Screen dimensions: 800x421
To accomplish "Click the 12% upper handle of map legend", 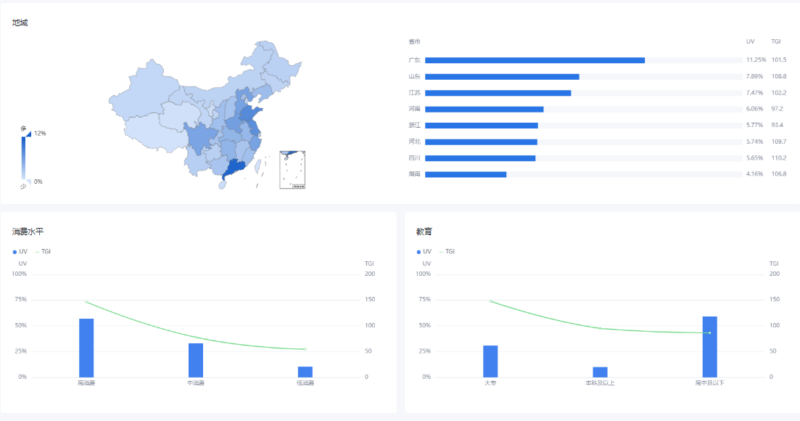I will tap(29, 134).
